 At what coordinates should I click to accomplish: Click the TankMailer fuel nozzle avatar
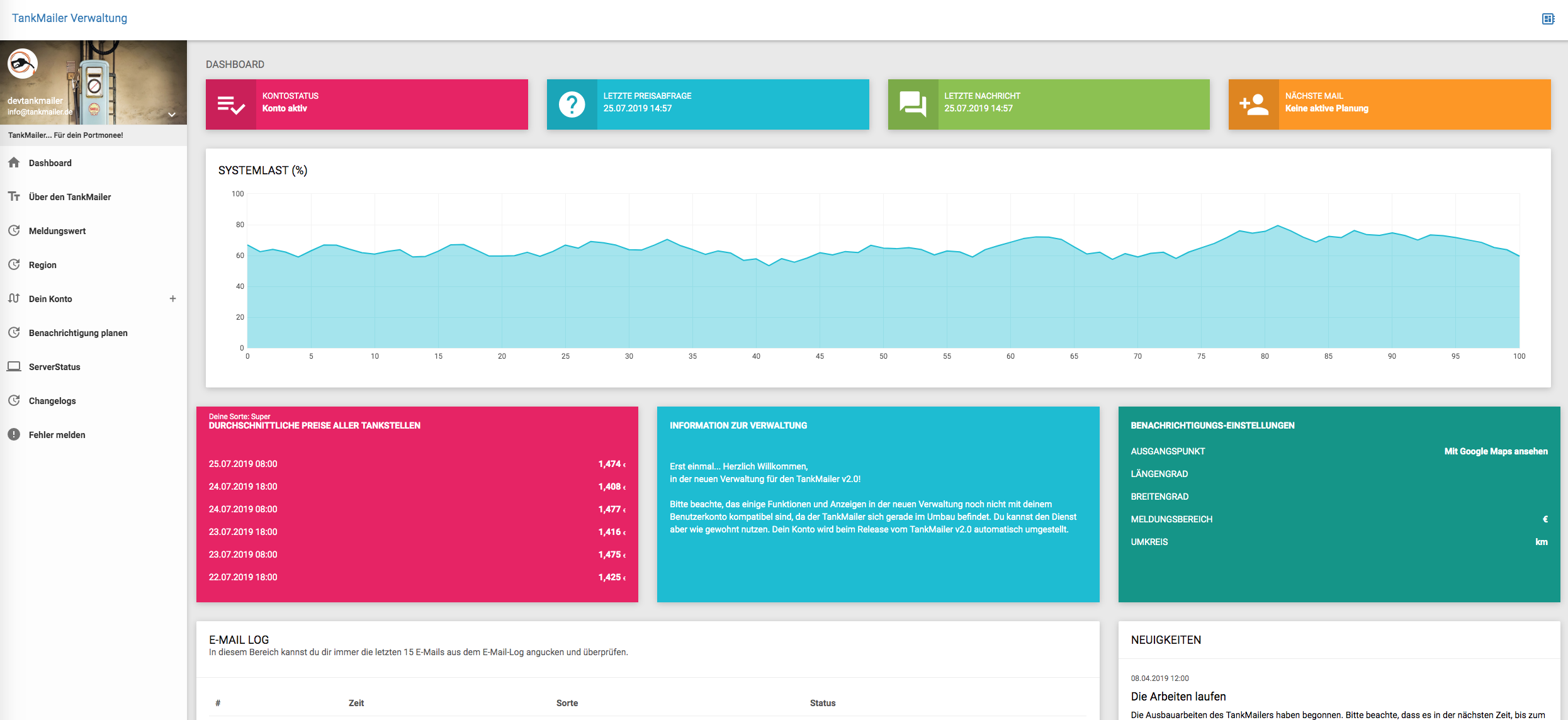[23, 64]
